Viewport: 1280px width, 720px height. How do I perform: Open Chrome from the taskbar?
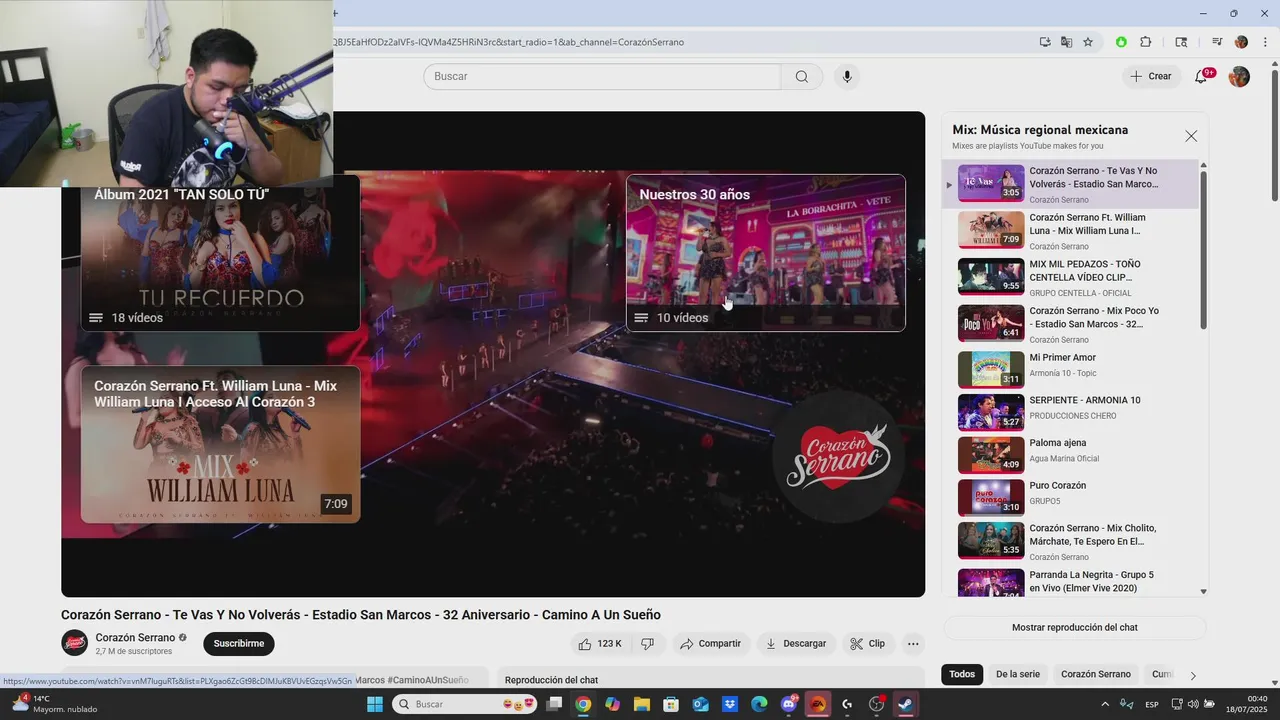point(583,704)
